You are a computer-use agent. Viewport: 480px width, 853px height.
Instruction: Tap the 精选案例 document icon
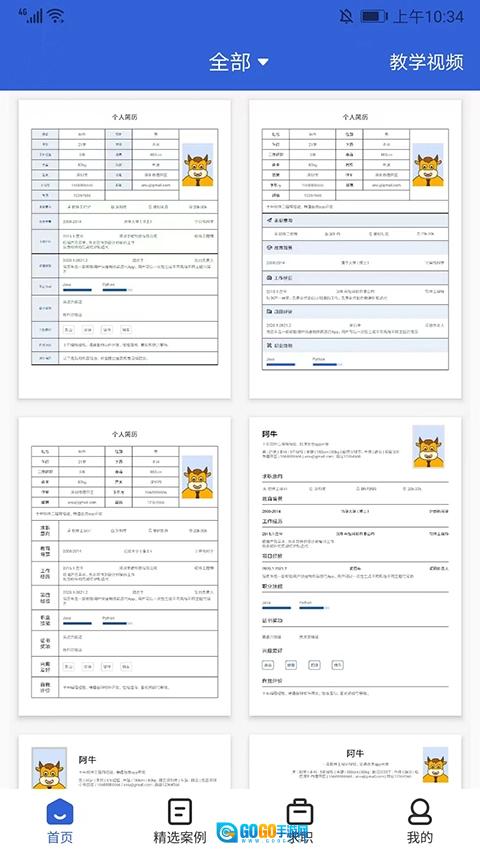(180, 811)
